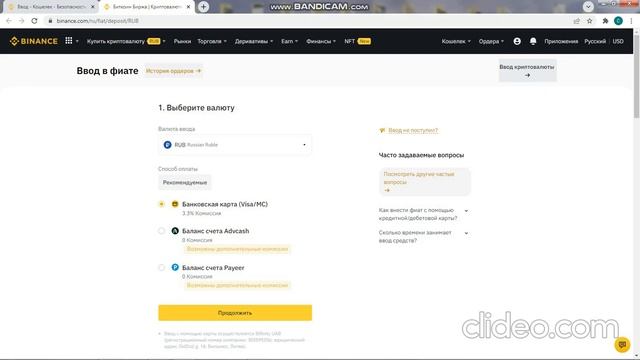
Task: Expand the Earn menu
Action: [x=289, y=41]
